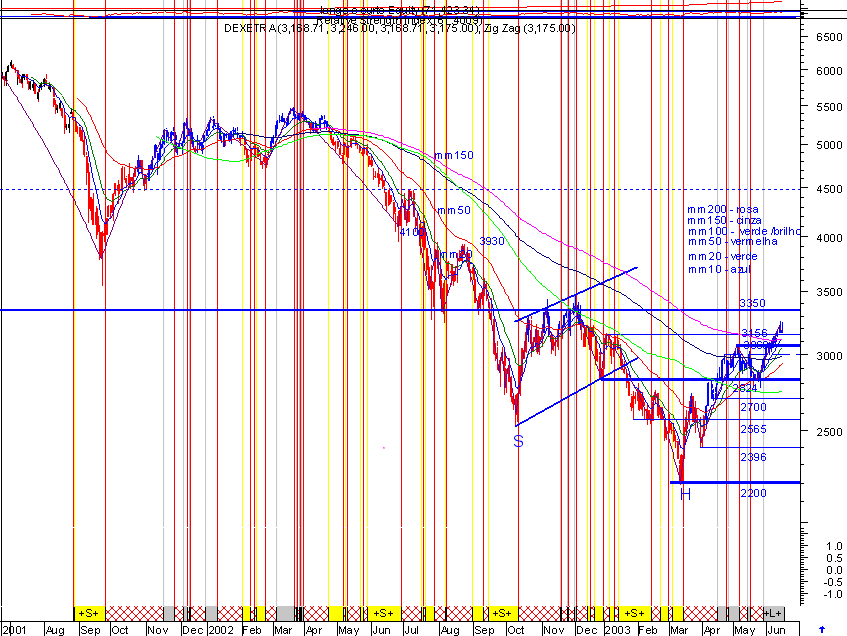
Task: Select the 'mm150 - cinza' legend entry
Action: pos(724,220)
